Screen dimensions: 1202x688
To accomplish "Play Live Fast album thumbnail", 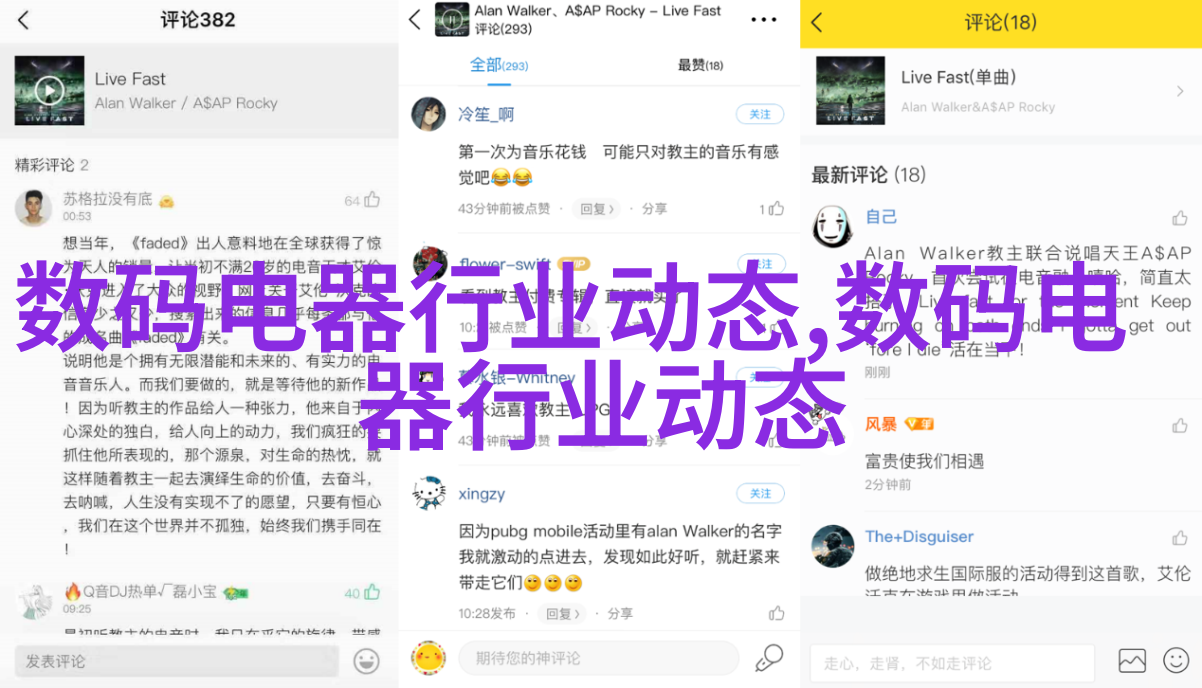I will [49, 90].
